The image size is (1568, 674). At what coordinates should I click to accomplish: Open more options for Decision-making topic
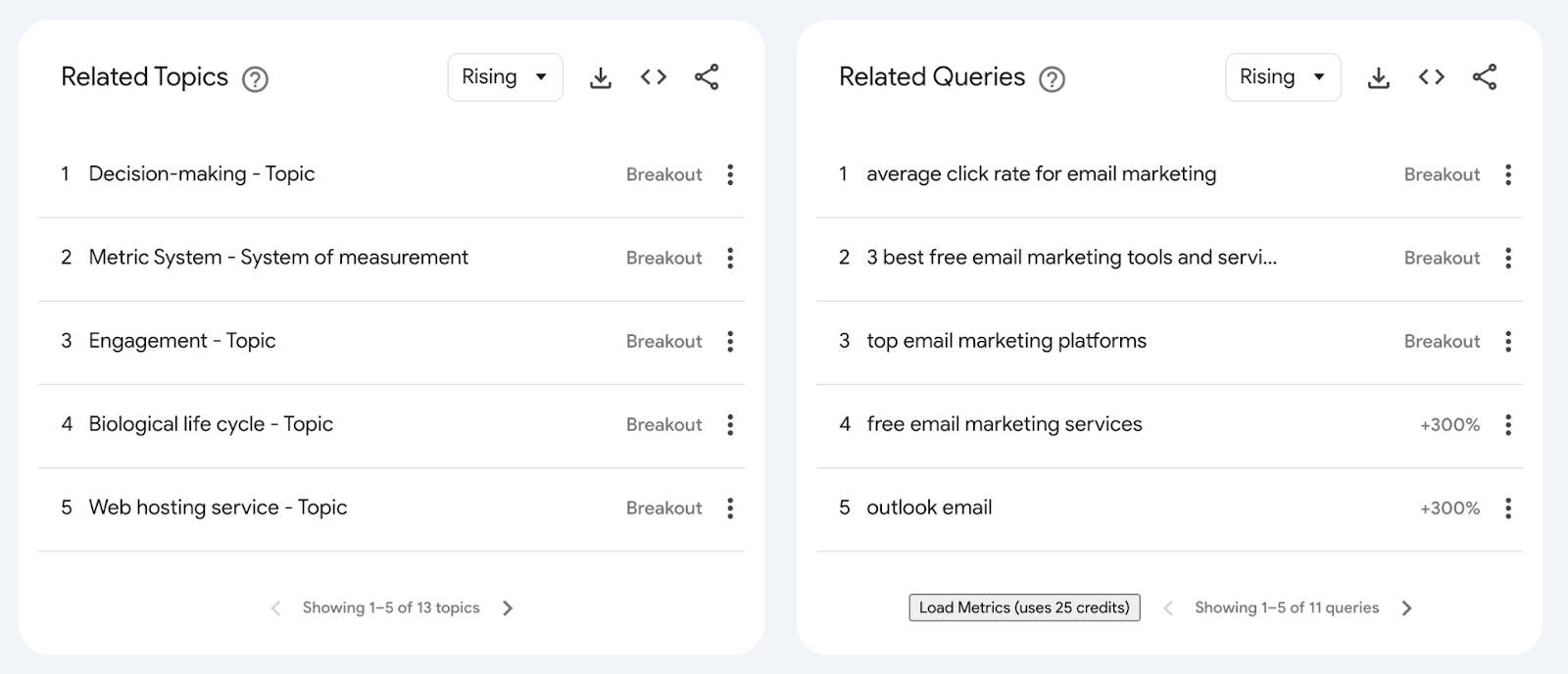730,174
